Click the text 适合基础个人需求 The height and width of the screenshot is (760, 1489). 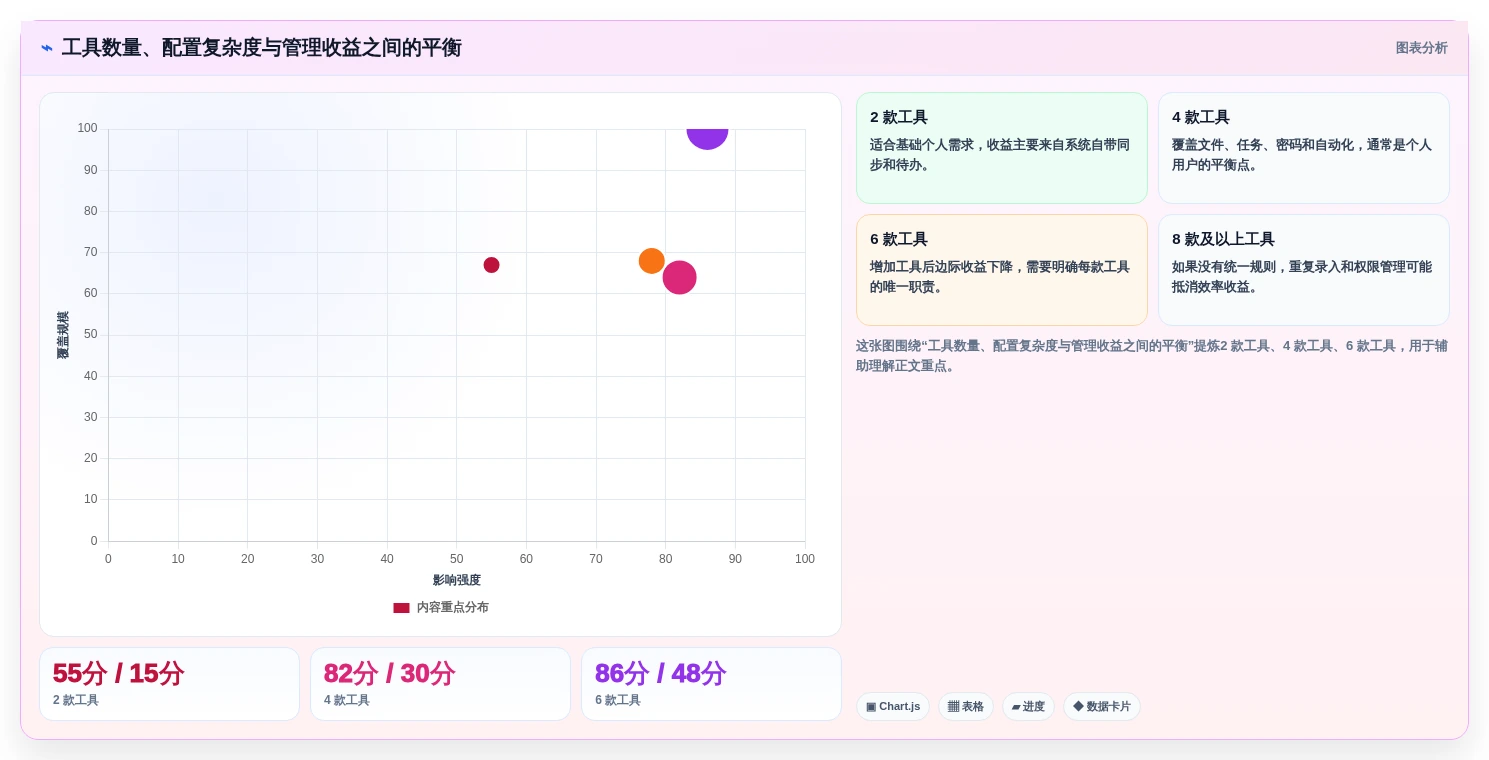pyautogui.click(x=922, y=145)
